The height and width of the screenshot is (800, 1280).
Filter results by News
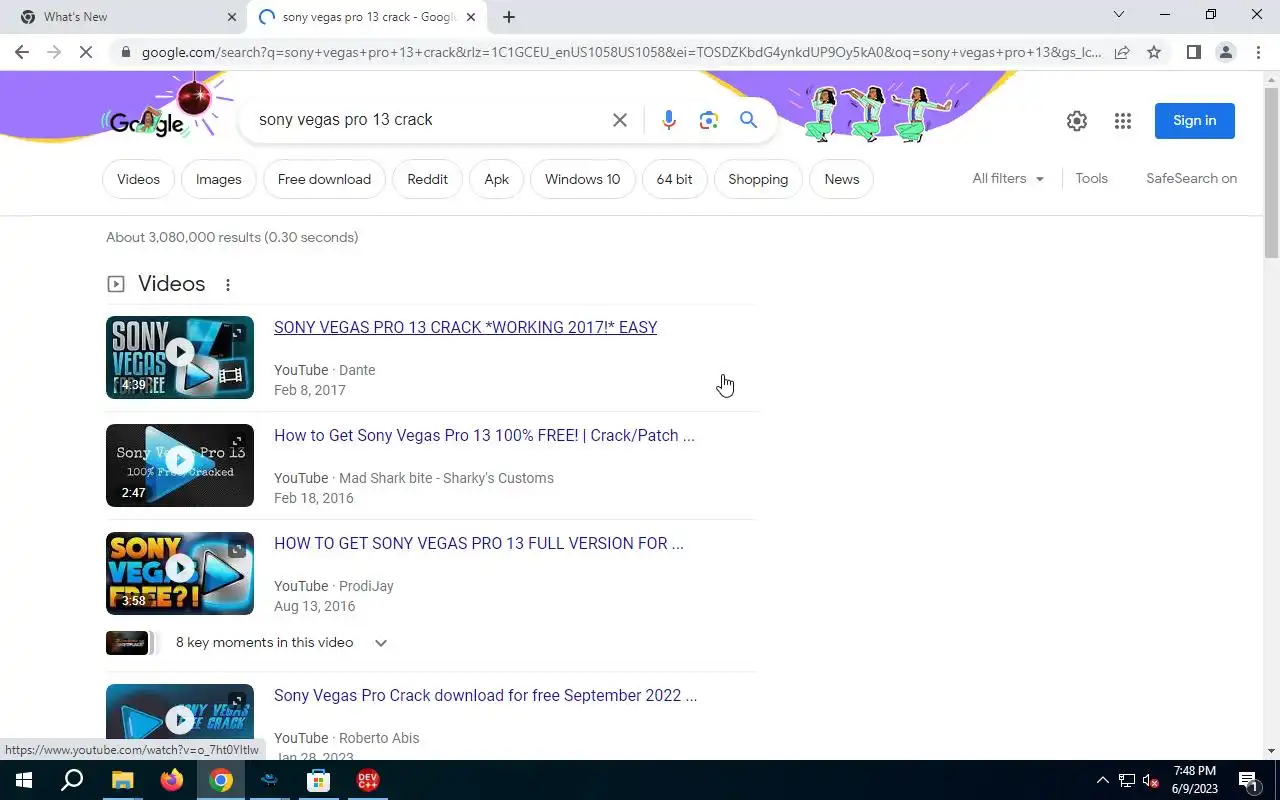pyautogui.click(x=842, y=179)
